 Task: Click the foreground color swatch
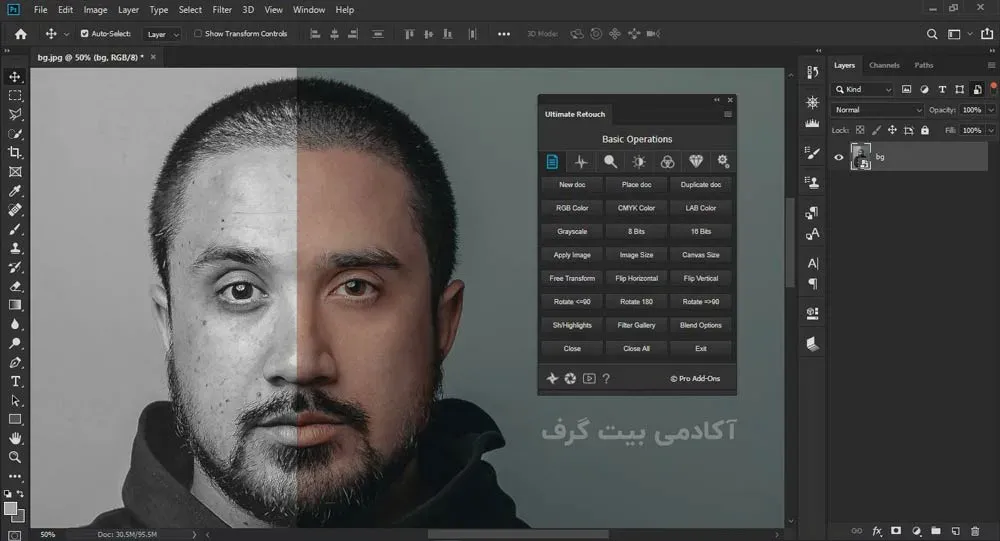click(x=10, y=508)
